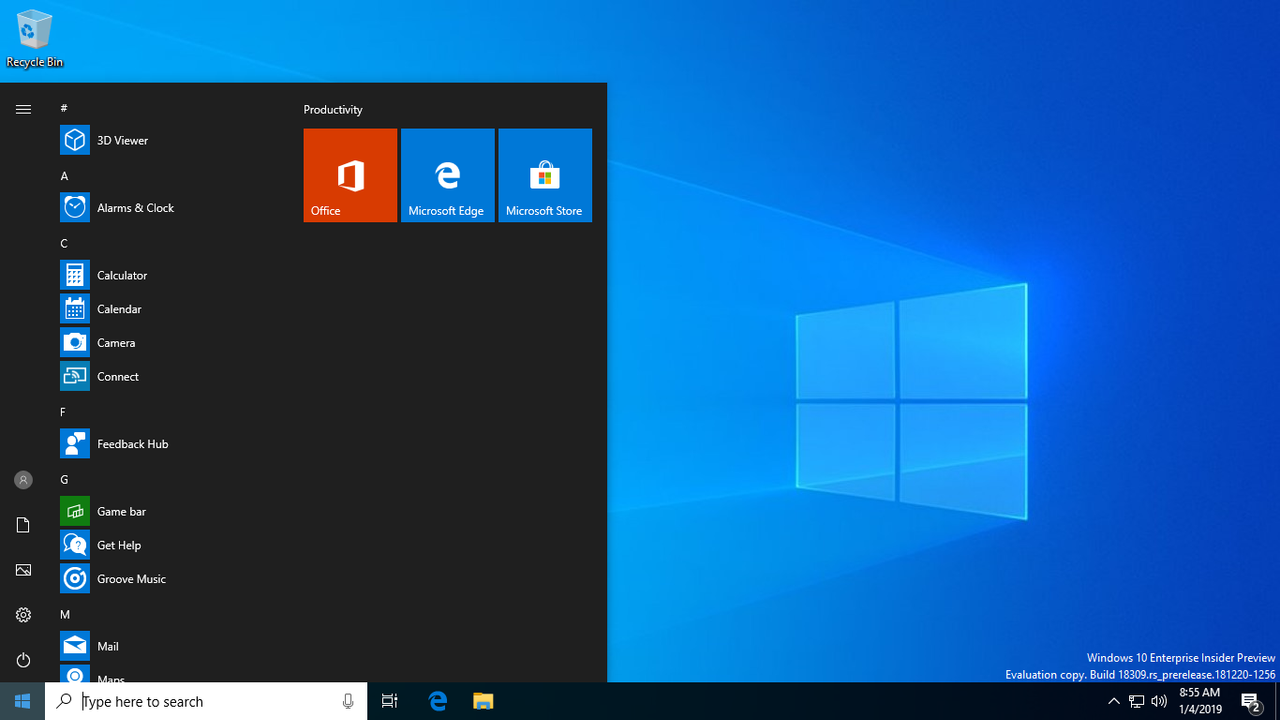Open the Microsoft Store tile
This screenshot has height=720, width=1280.
[x=545, y=175]
